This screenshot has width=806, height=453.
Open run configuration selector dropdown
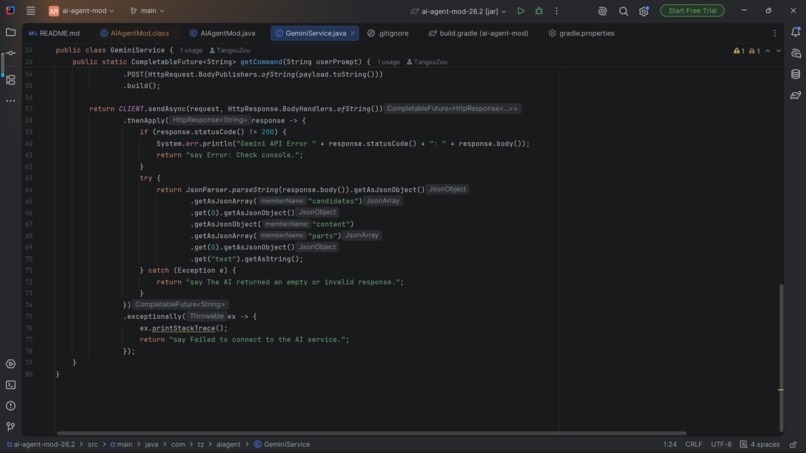pos(459,11)
